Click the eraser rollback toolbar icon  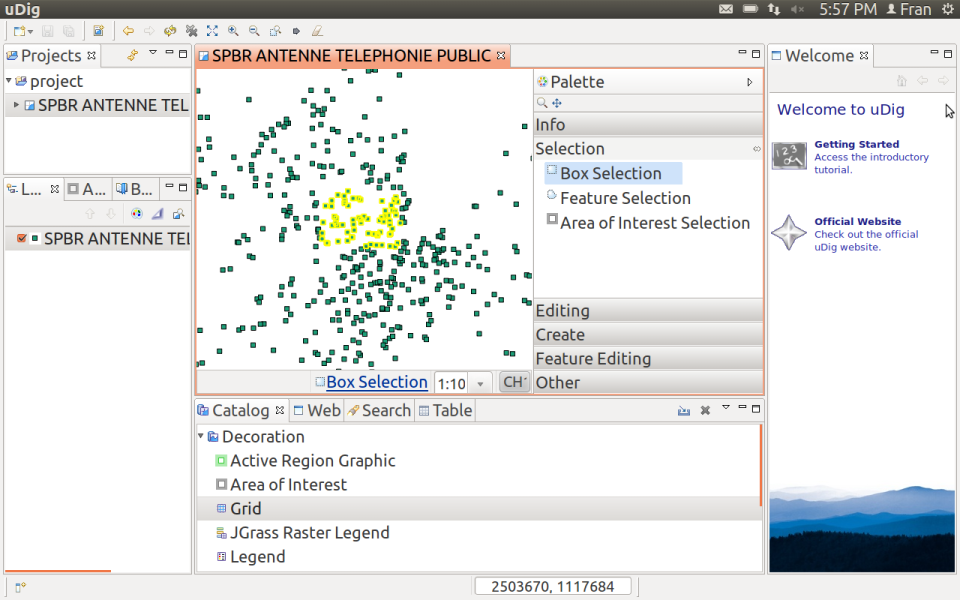(x=317, y=31)
